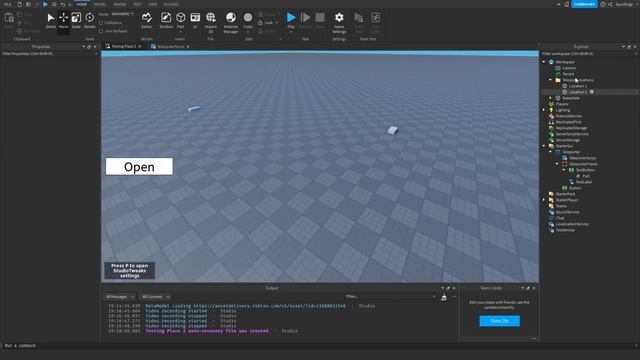This screenshot has width=640, height=360.
Task: Select the Workspace item in Explorer
Action: coord(565,62)
